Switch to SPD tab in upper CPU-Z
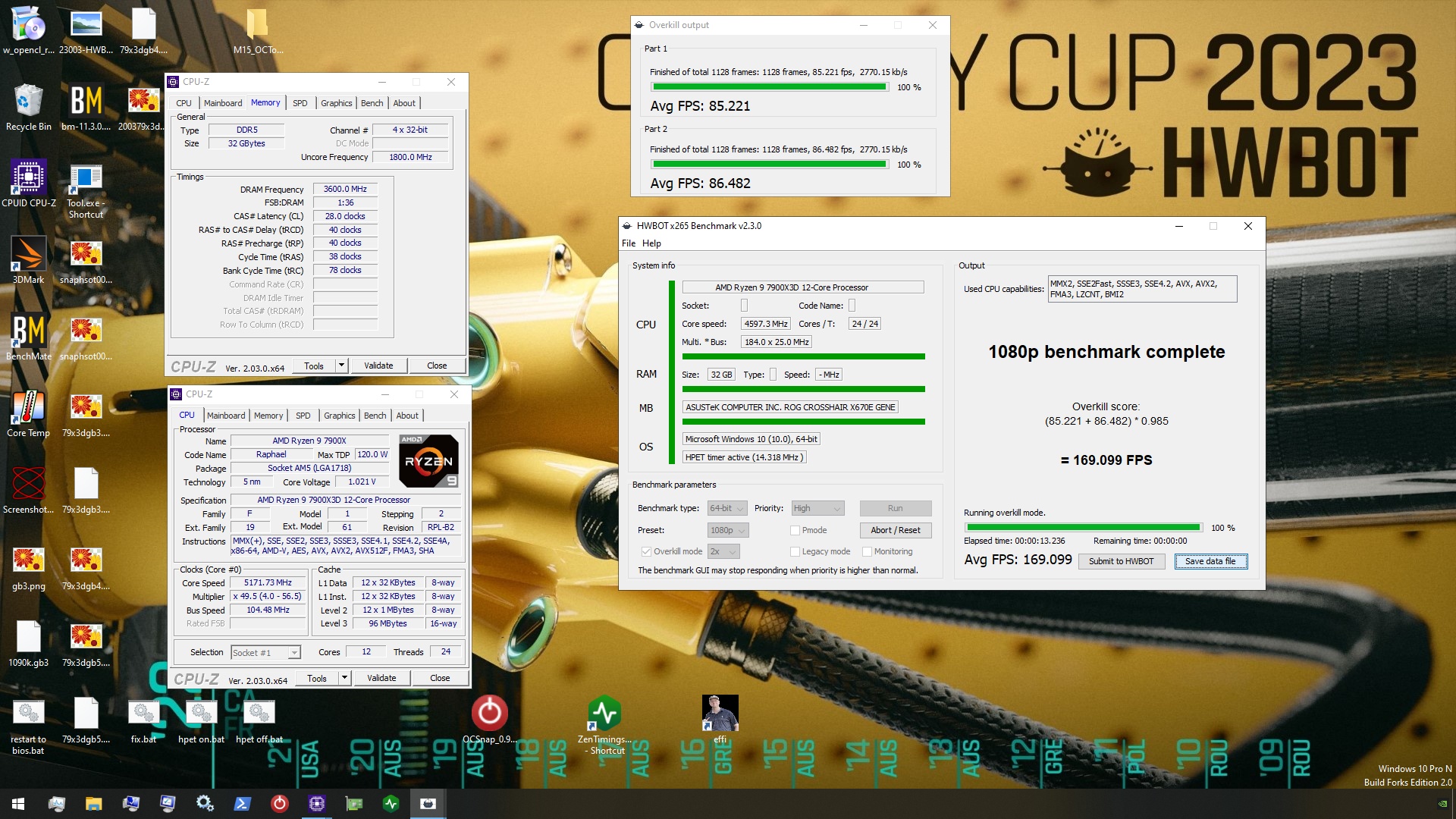Viewport: 1456px width, 819px height. [x=300, y=103]
